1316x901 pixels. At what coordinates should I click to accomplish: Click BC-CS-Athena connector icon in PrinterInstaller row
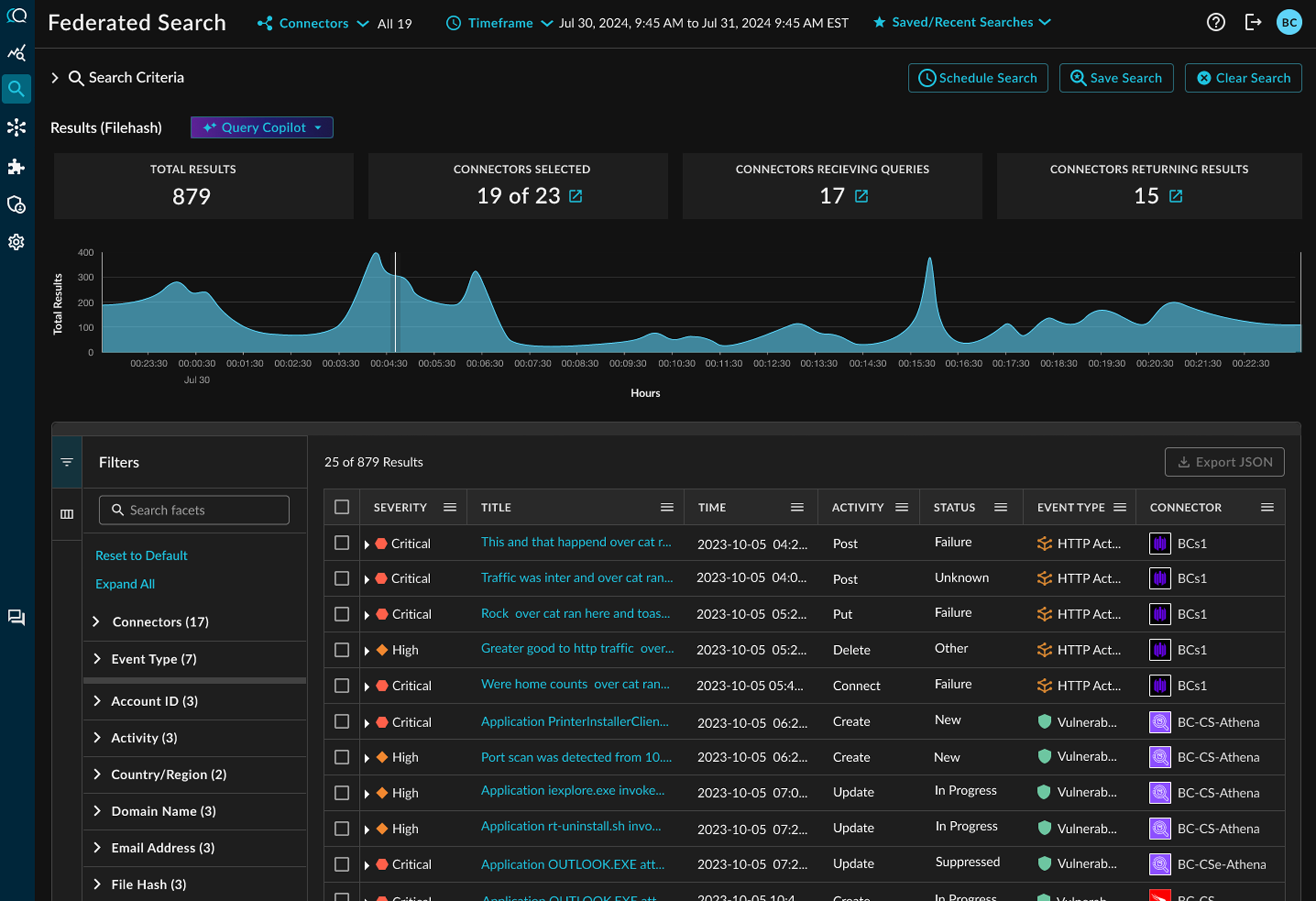pyautogui.click(x=1160, y=722)
